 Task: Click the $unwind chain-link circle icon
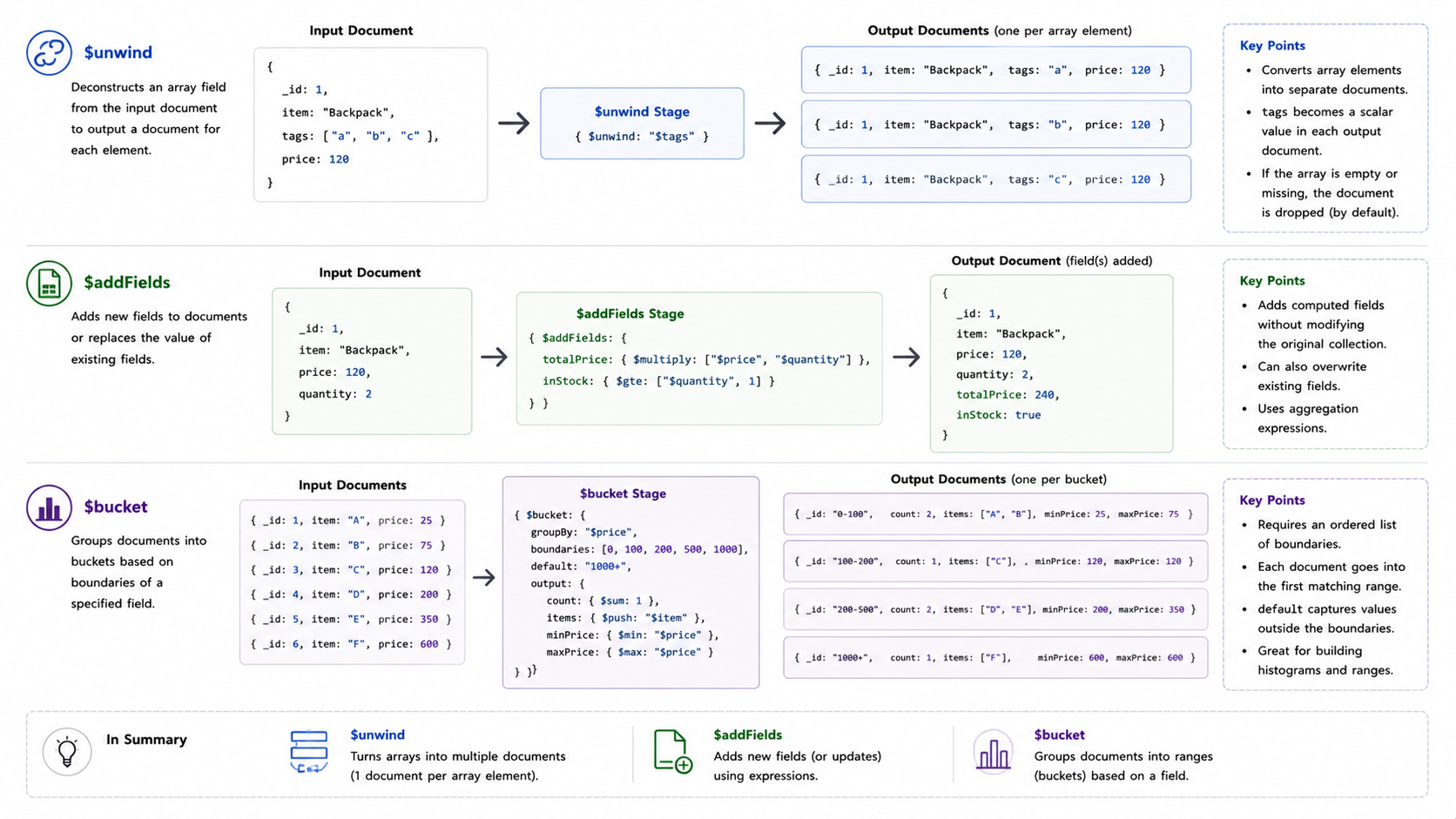pos(49,52)
